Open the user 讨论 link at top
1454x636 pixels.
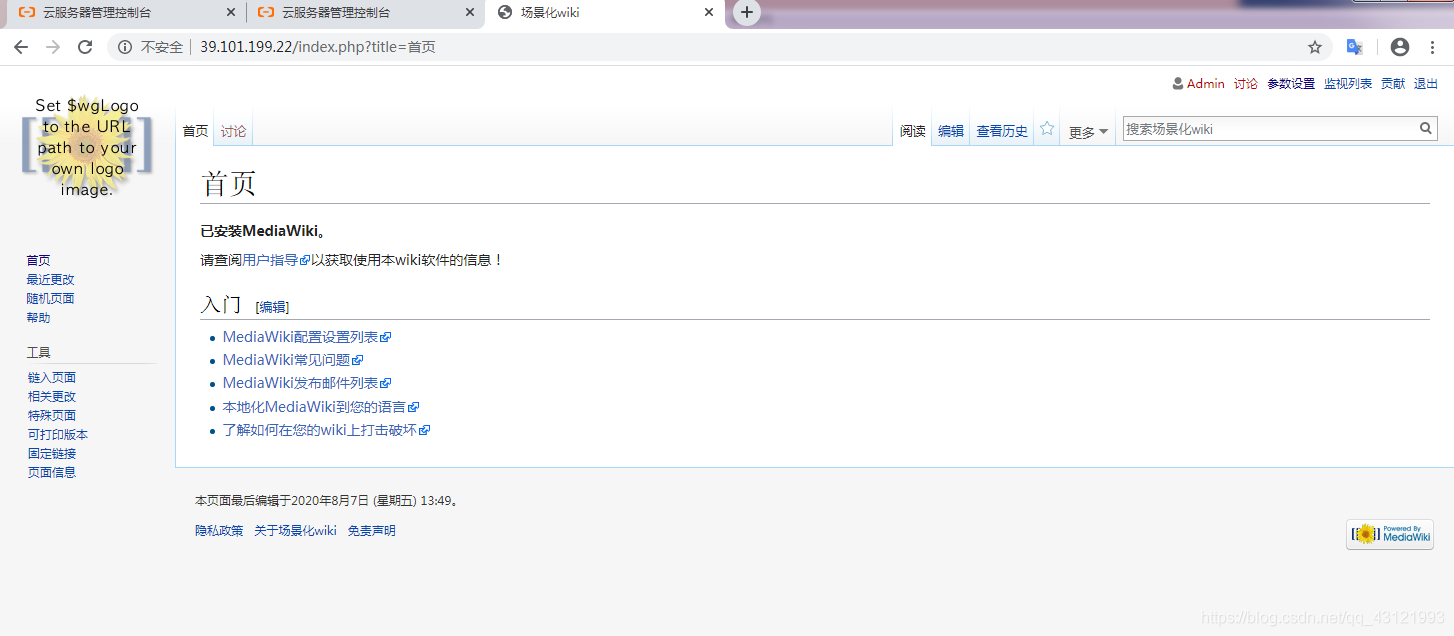tap(1246, 84)
